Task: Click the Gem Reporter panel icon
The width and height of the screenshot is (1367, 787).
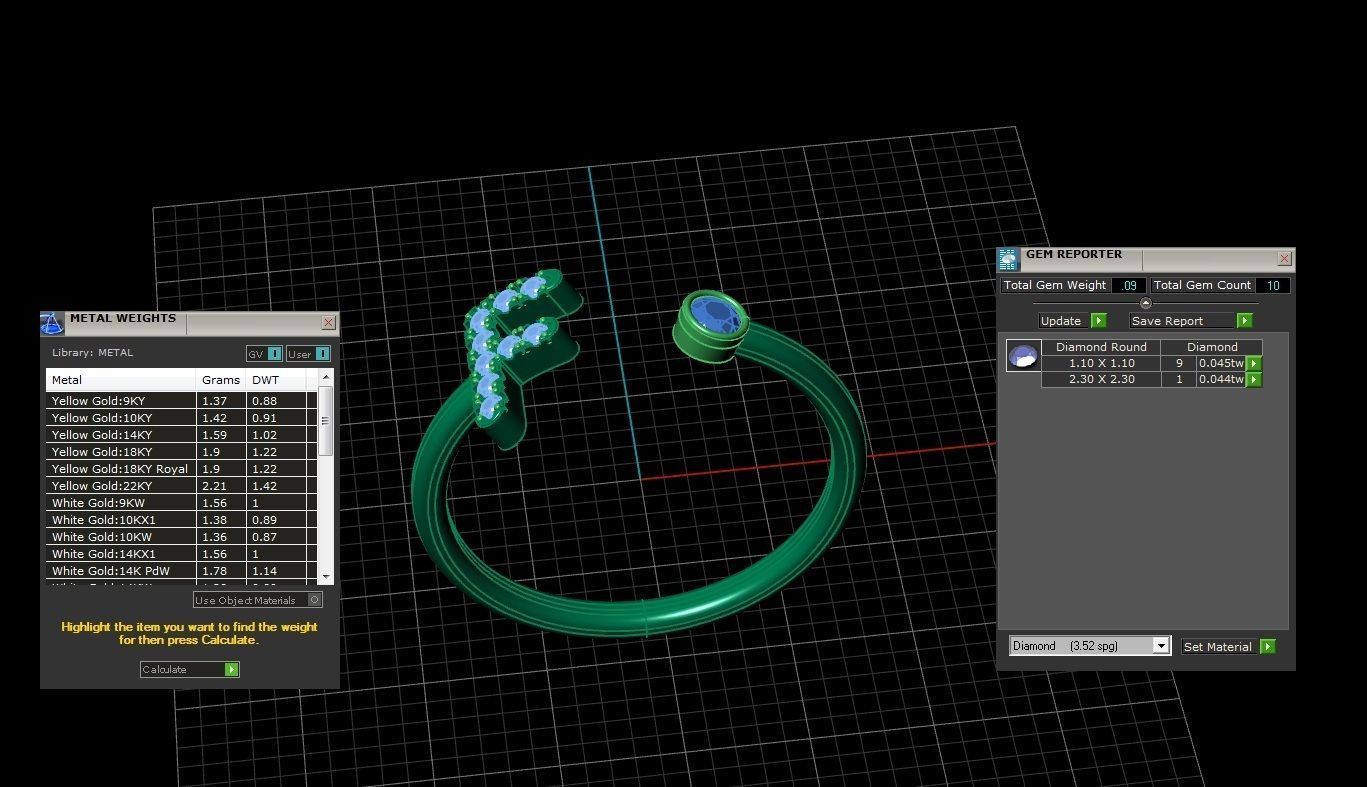Action: point(1008,259)
